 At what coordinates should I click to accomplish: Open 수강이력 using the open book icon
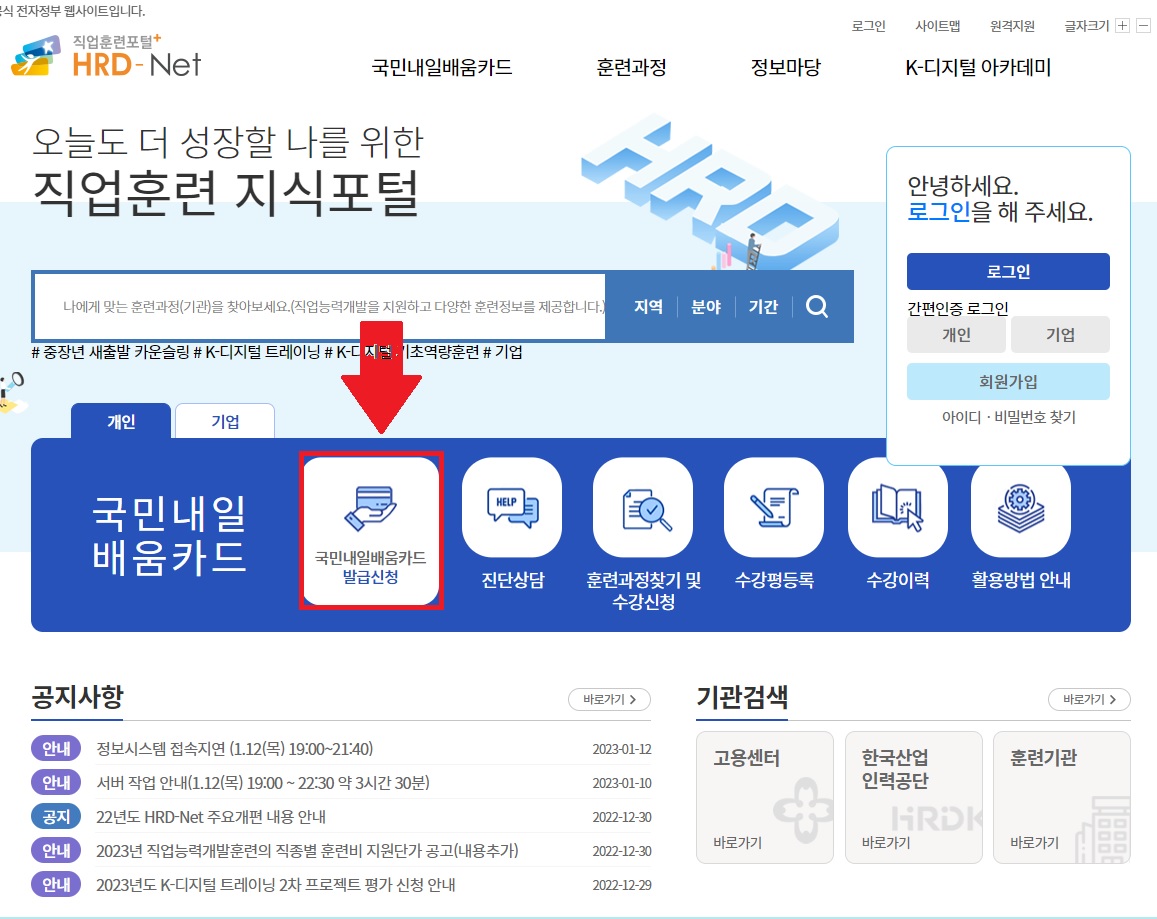click(x=897, y=508)
